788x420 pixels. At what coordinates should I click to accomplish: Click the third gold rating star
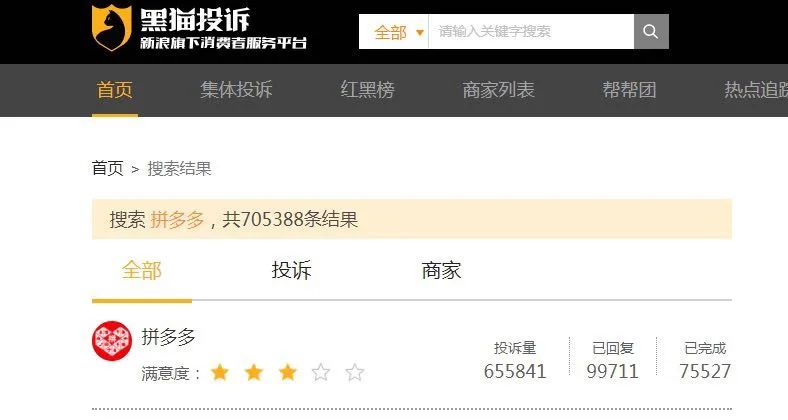coord(287,373)
